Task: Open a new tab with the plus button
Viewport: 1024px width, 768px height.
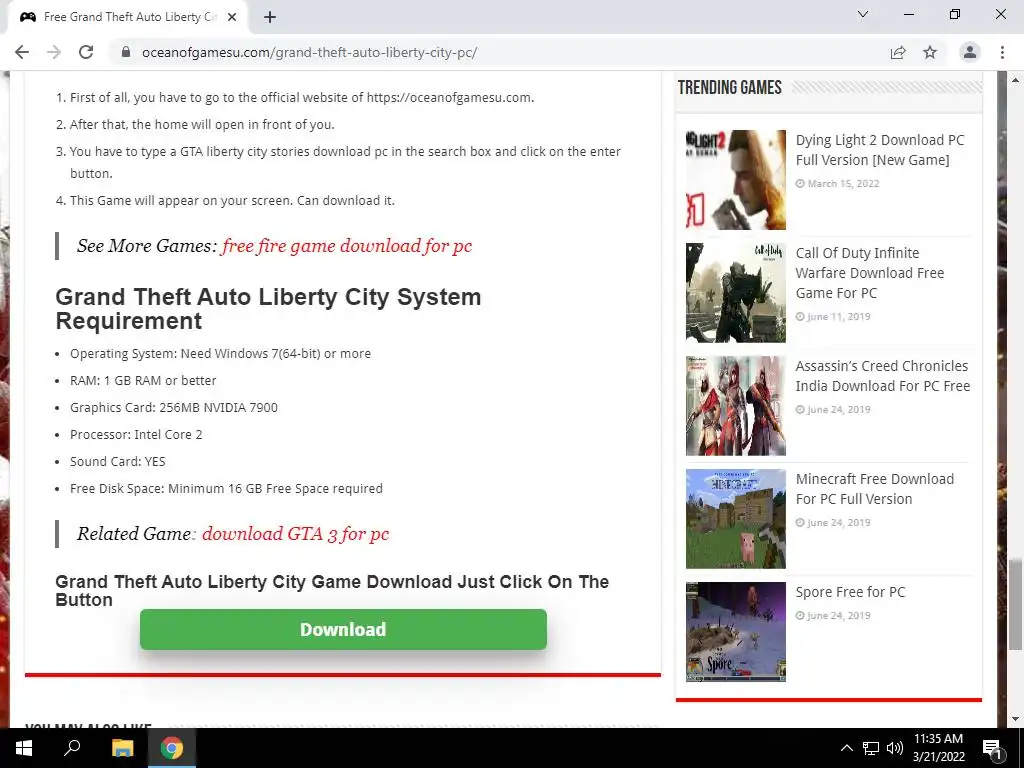Action: tap(270, 17)
